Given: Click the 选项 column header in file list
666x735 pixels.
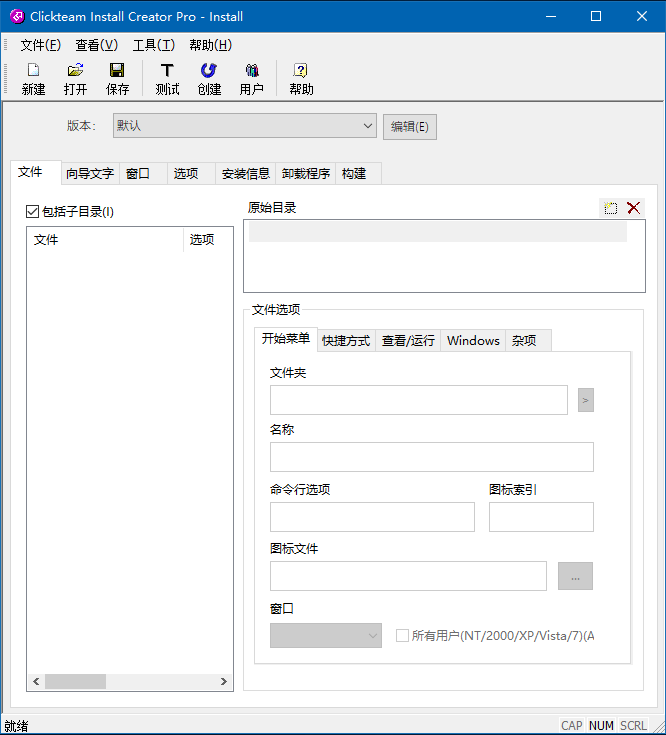Looking at the screenshot, I should tap(208, 240).
